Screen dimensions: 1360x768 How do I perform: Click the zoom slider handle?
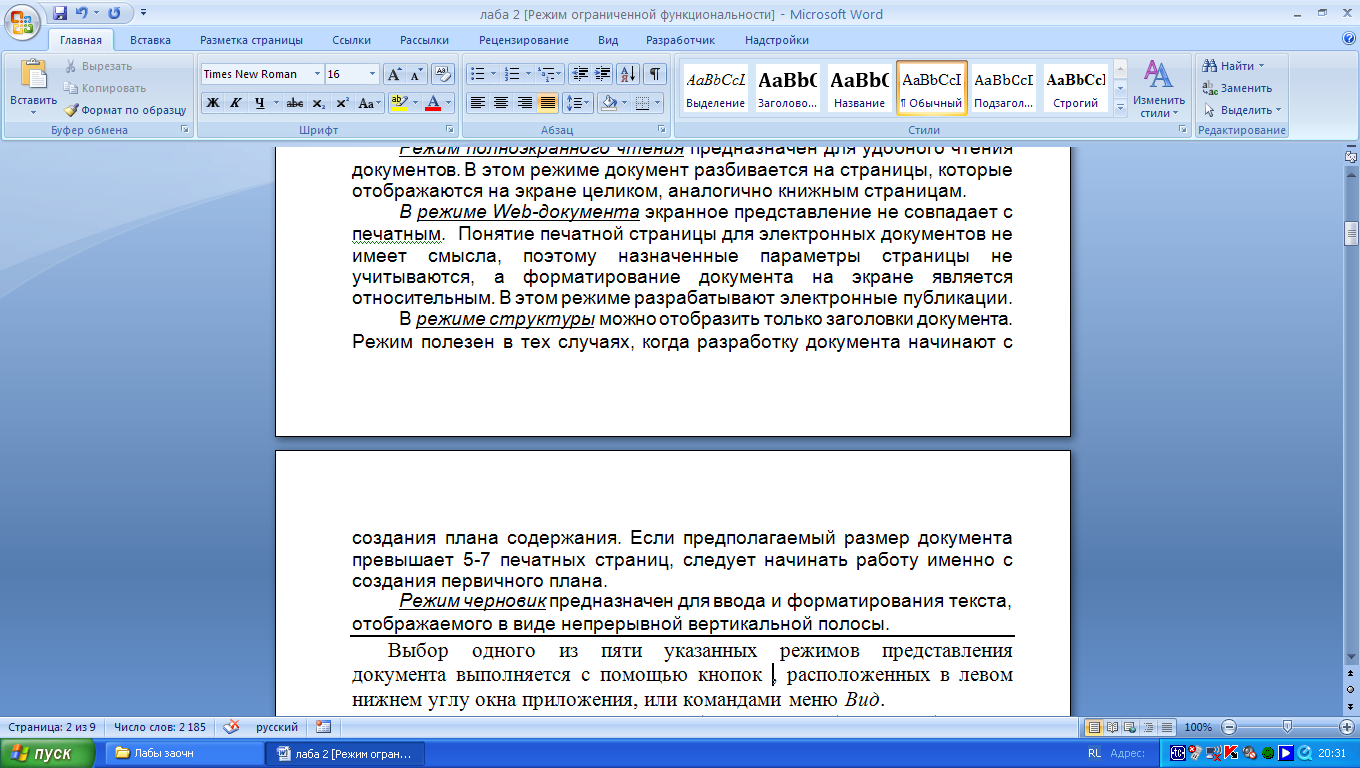pyautogui.click(x=1287, y=727)
